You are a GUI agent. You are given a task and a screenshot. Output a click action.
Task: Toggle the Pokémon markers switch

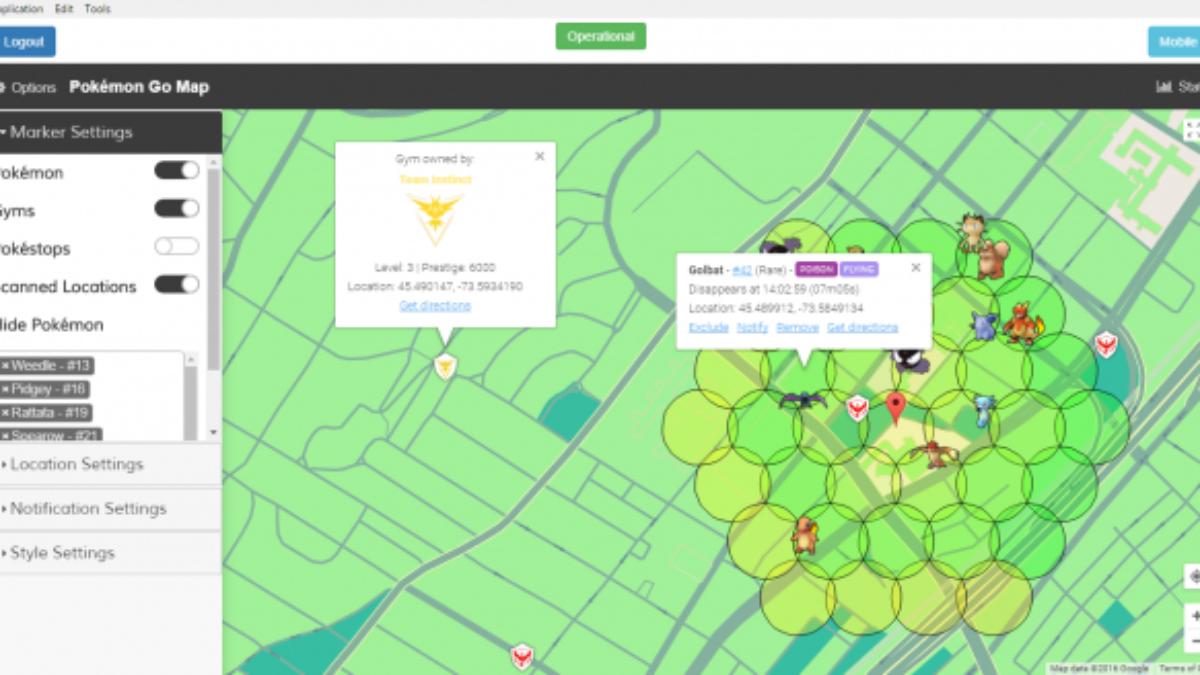tap(176, 170)
